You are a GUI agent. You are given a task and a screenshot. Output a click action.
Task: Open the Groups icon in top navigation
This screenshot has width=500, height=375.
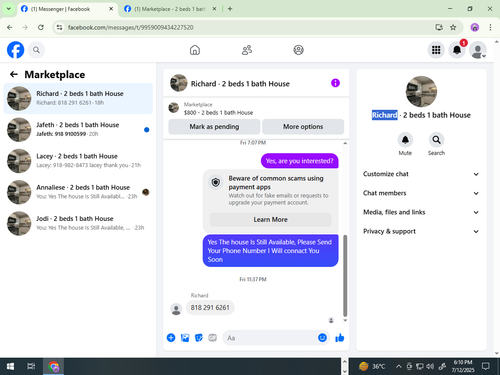(x=298, y=50)
